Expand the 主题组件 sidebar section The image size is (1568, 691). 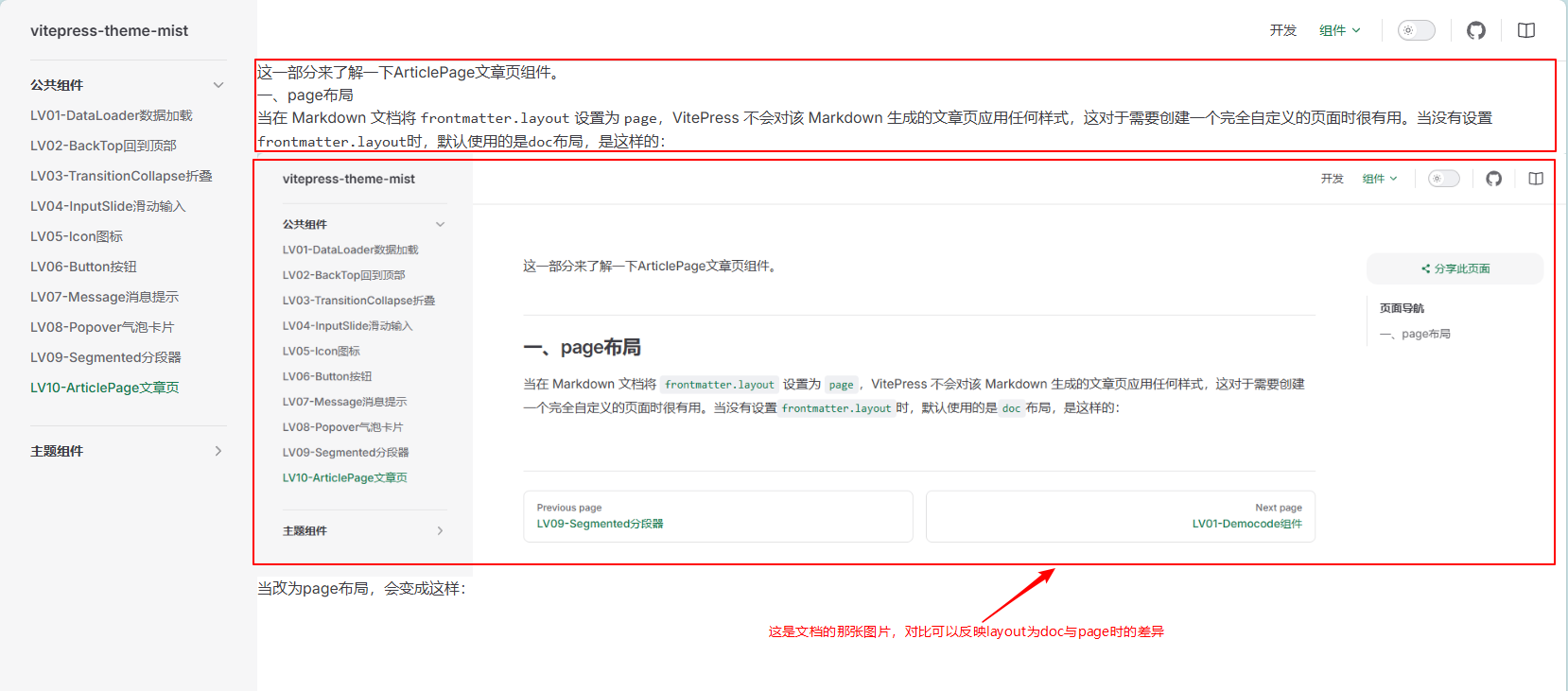tap(218, 451)
